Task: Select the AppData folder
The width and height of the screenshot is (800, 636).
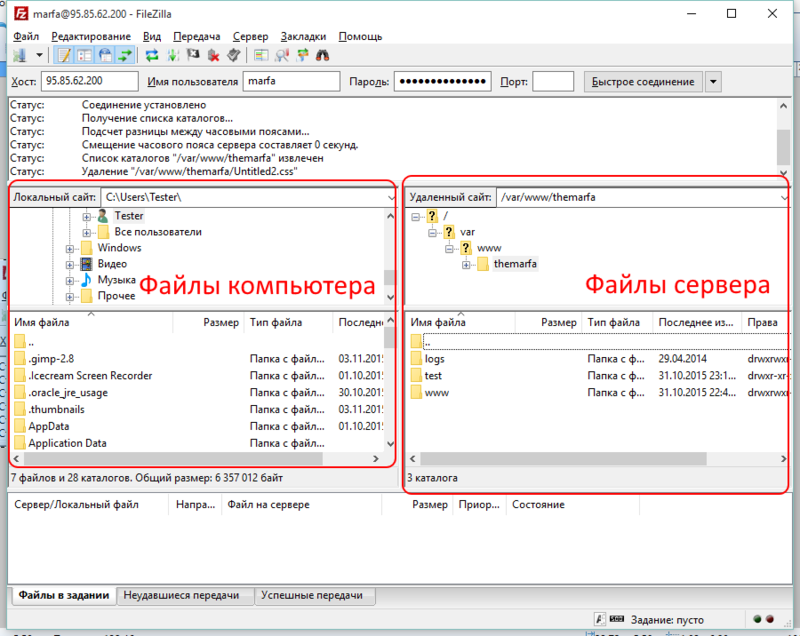Action: 48,426
